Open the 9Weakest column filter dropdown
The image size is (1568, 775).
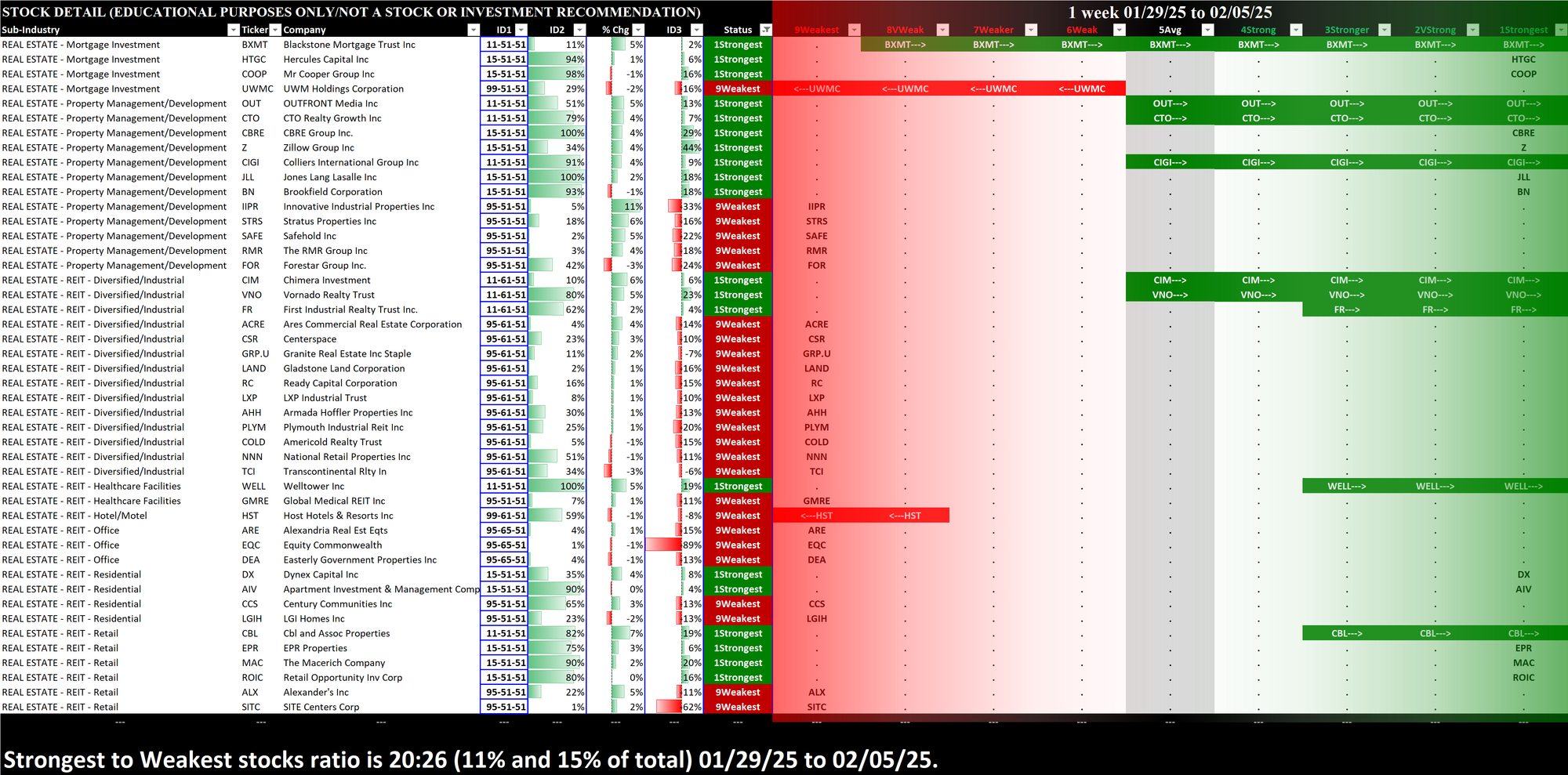[x=855, y=30]
